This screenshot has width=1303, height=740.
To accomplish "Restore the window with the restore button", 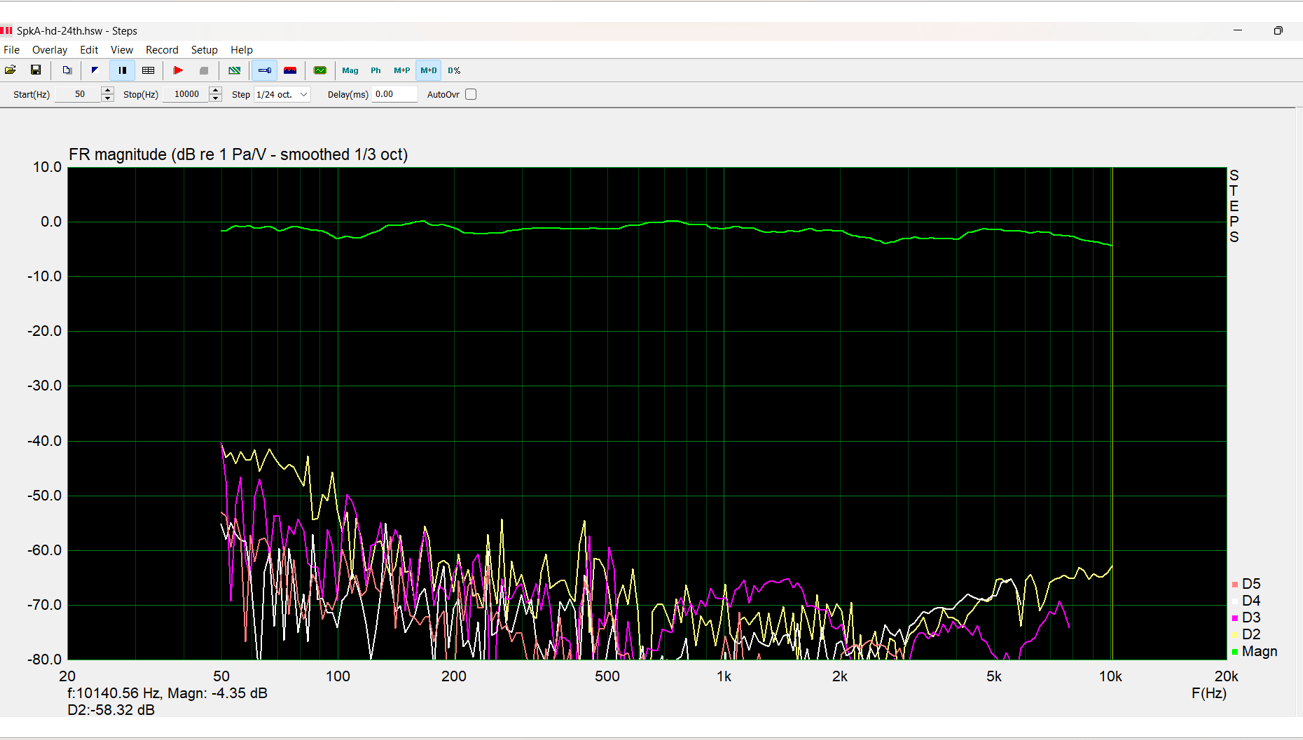I will 1278,31.
